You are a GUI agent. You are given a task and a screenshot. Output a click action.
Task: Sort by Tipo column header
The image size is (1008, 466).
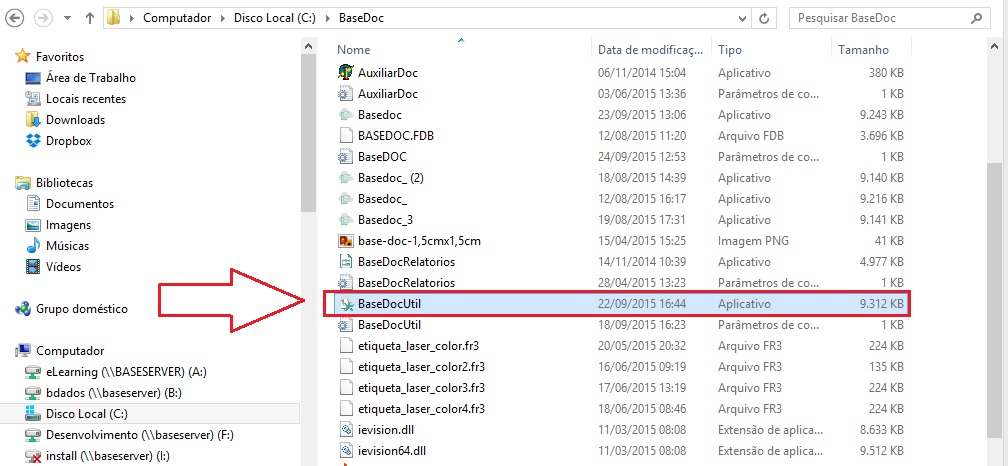[x=730, y=49]
